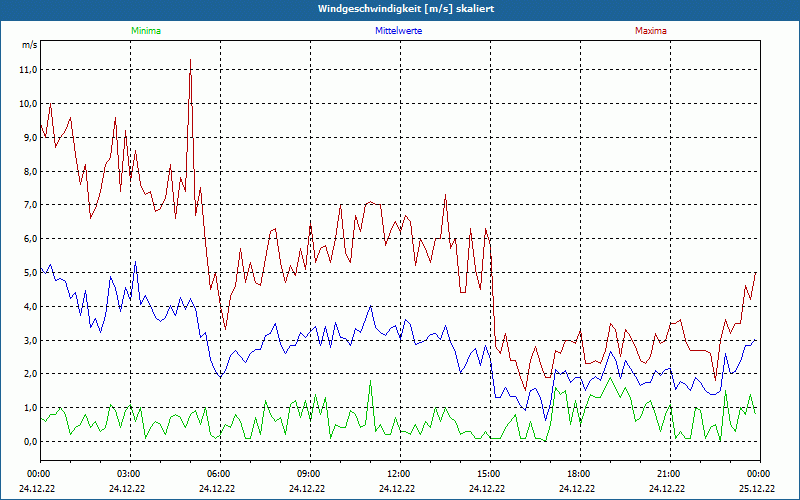
Task: Select the red 'Maxima' legend label
Action: [x=651, y=31]
